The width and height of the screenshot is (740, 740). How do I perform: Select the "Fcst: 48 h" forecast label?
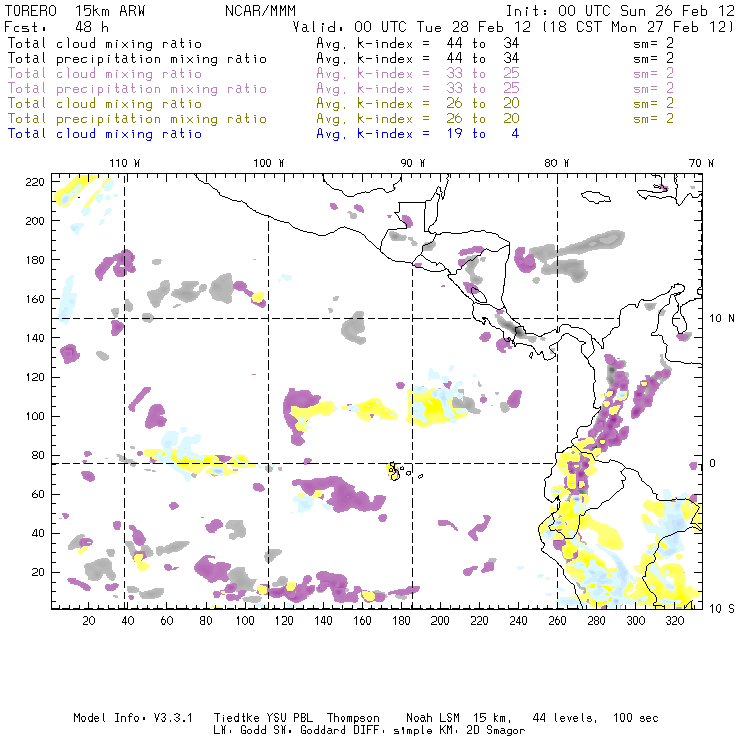(57, 27)
